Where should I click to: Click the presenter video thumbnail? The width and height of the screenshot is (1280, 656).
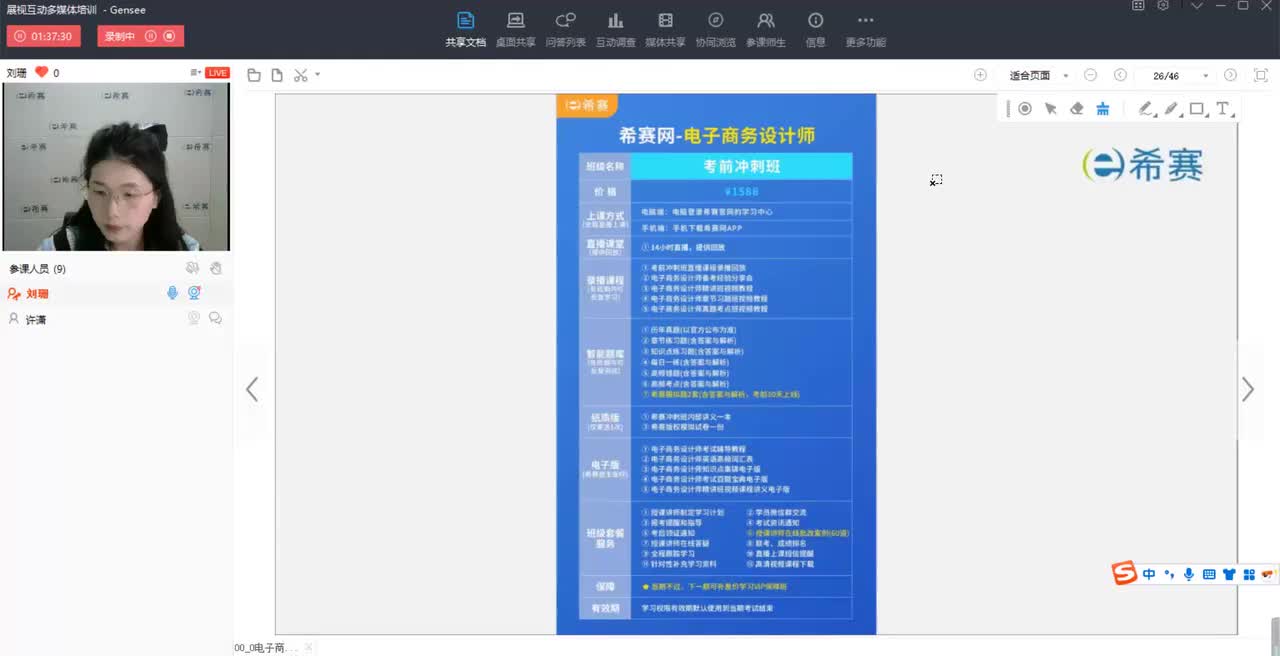[x=116, y=166]
